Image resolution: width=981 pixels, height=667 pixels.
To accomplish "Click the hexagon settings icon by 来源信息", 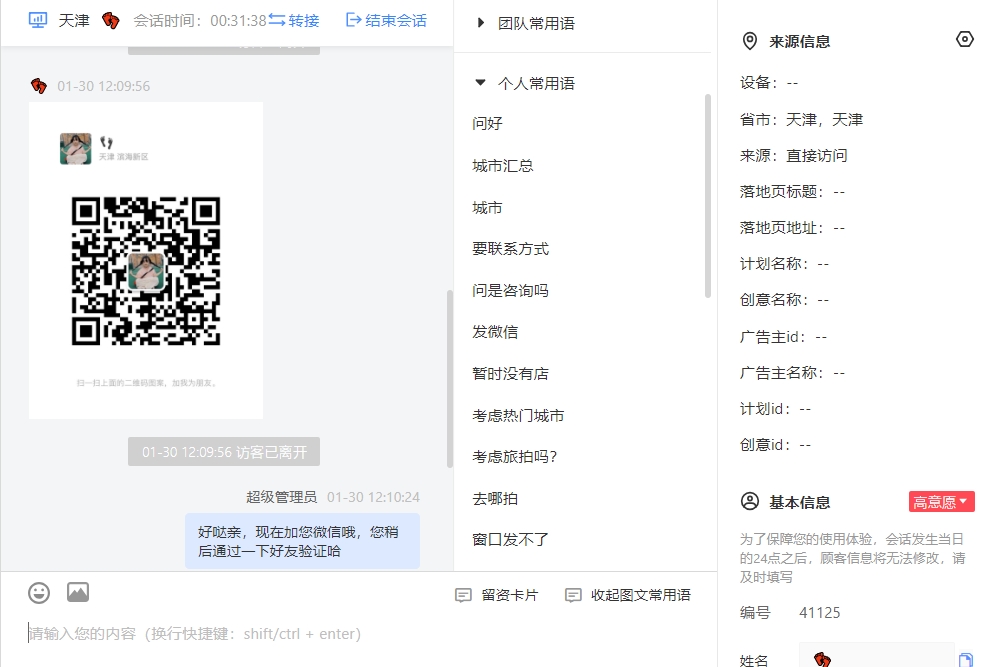I will (x=965, y=39).
